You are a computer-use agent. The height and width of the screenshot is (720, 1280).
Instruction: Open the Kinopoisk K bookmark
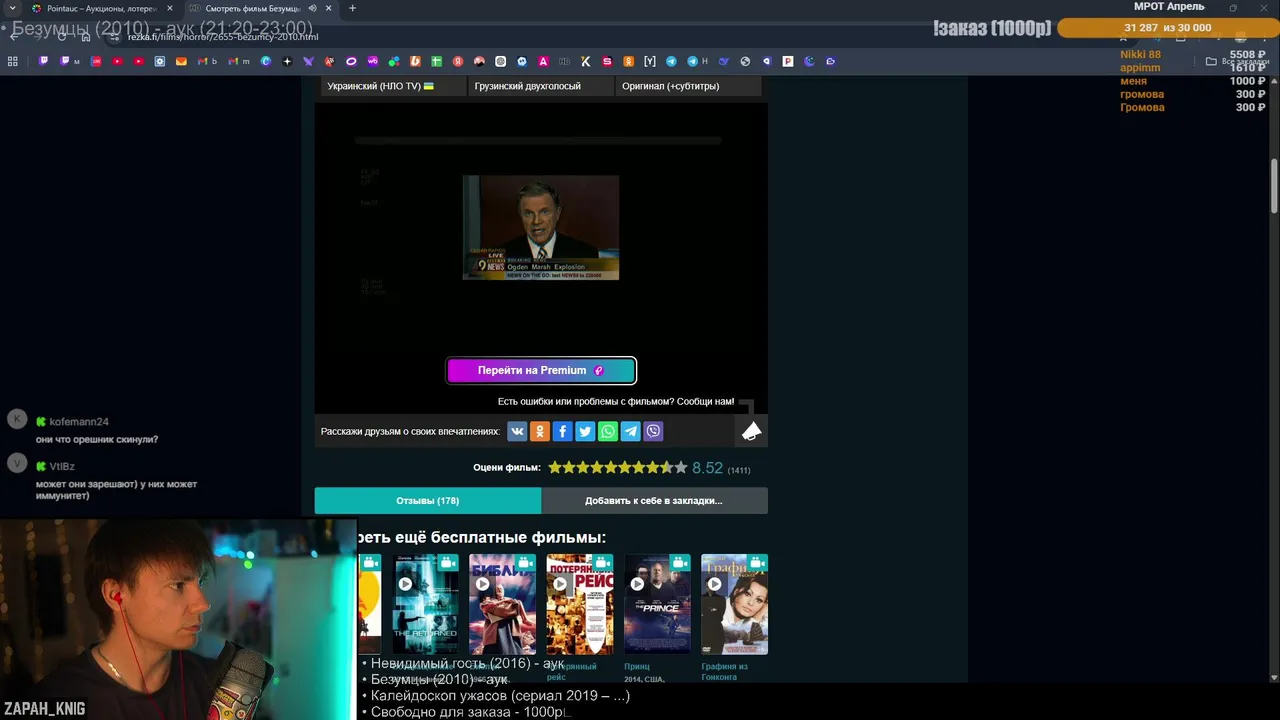[x=586, y=61]
